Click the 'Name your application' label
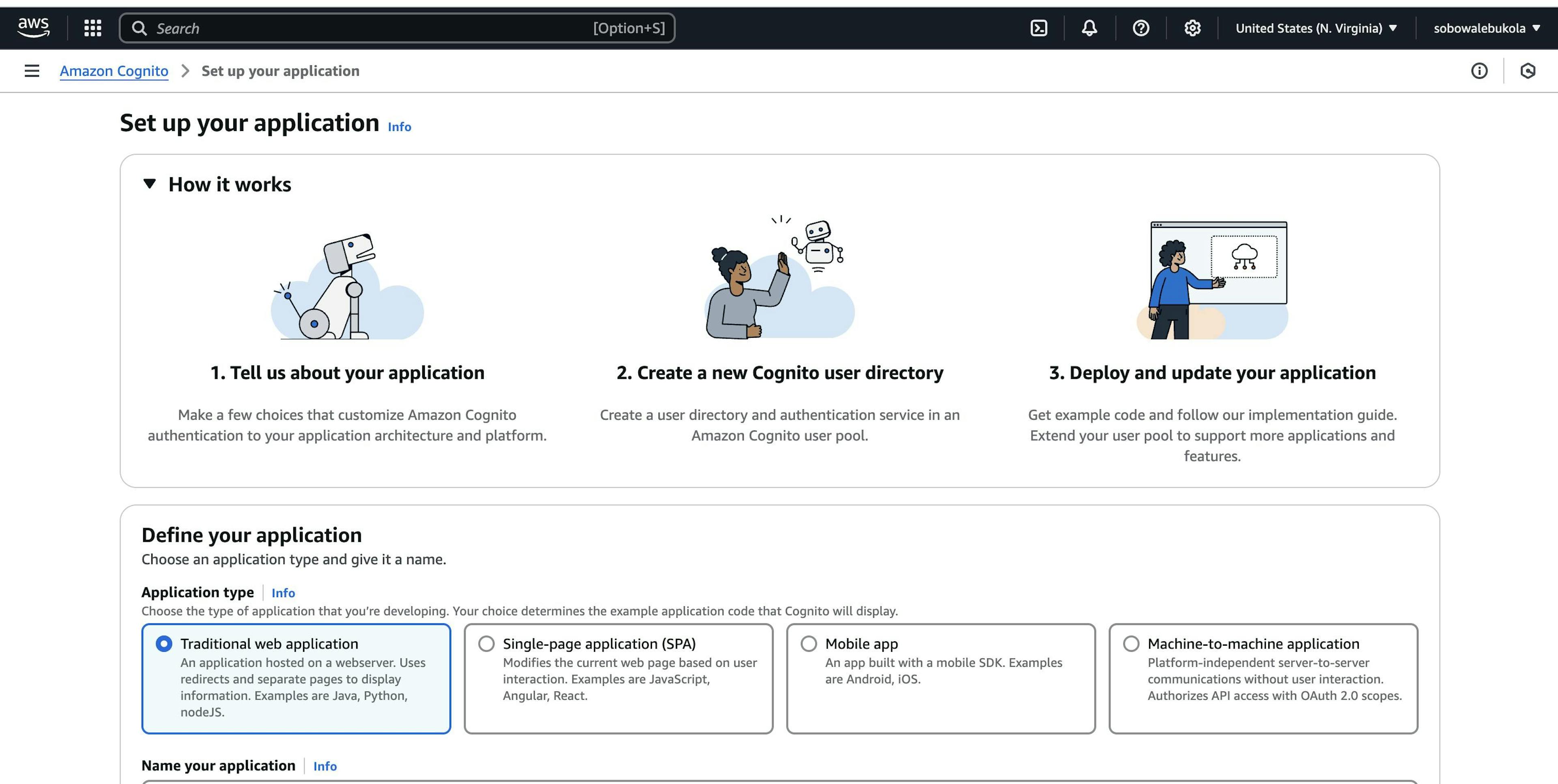The height and width of the screenshot is (784, 1558). 218,765
